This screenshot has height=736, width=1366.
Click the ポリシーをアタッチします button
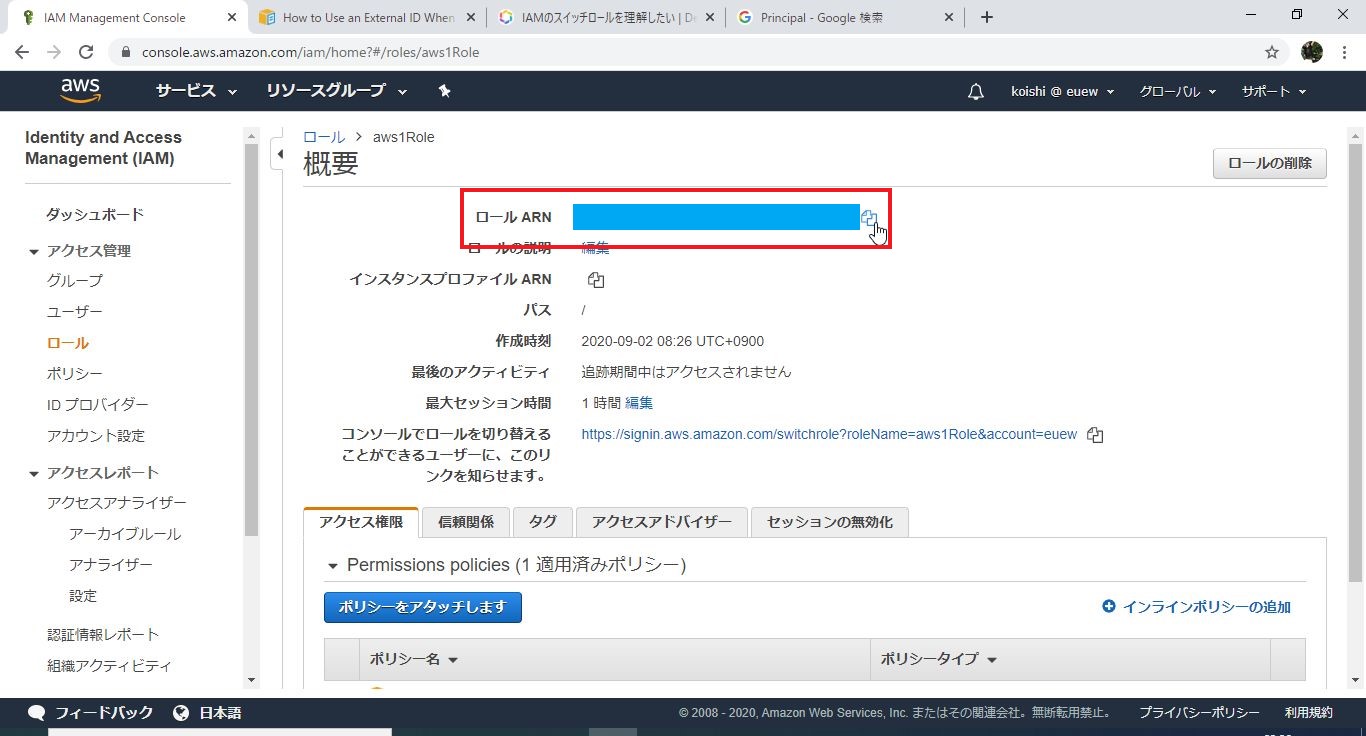[x=423, y=607]
